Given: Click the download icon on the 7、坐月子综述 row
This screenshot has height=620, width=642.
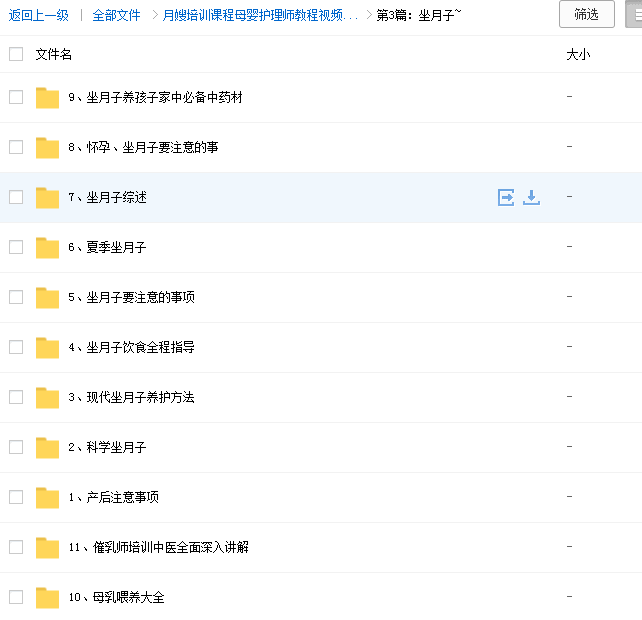Looking at the screenshot, I should [x=531, y=197].
